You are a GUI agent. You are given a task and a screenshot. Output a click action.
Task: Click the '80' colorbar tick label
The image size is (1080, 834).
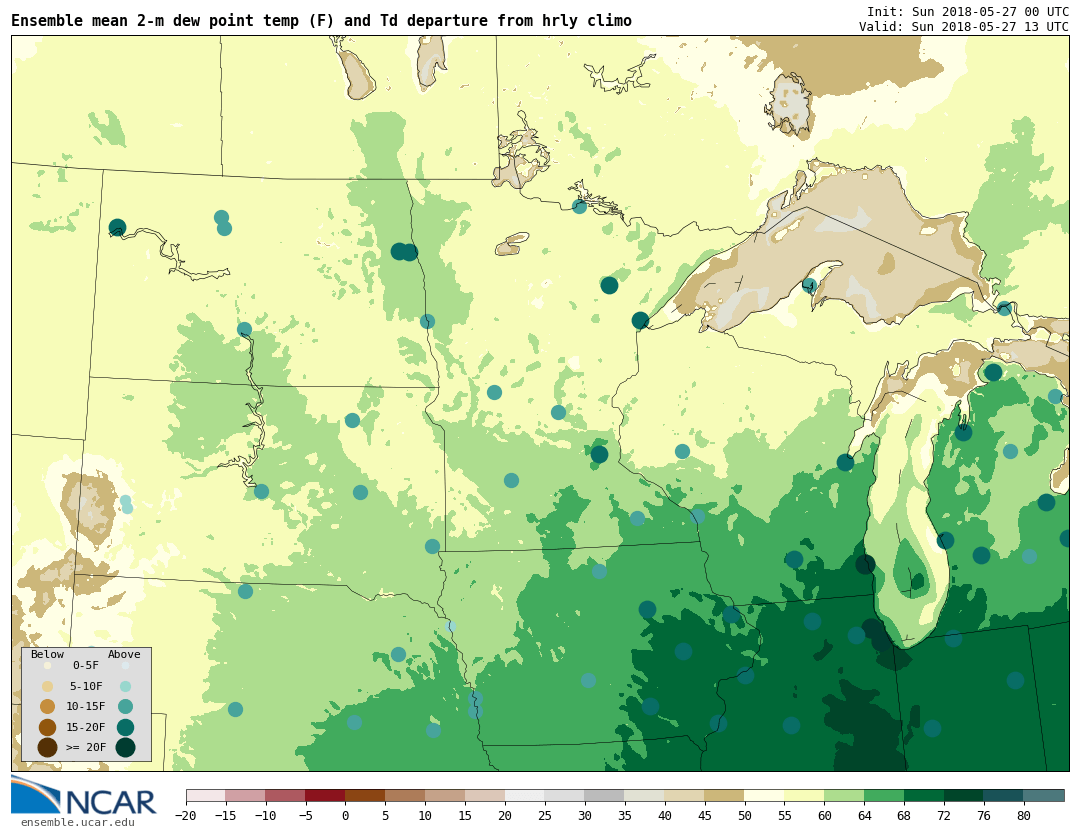point(1024,816)
